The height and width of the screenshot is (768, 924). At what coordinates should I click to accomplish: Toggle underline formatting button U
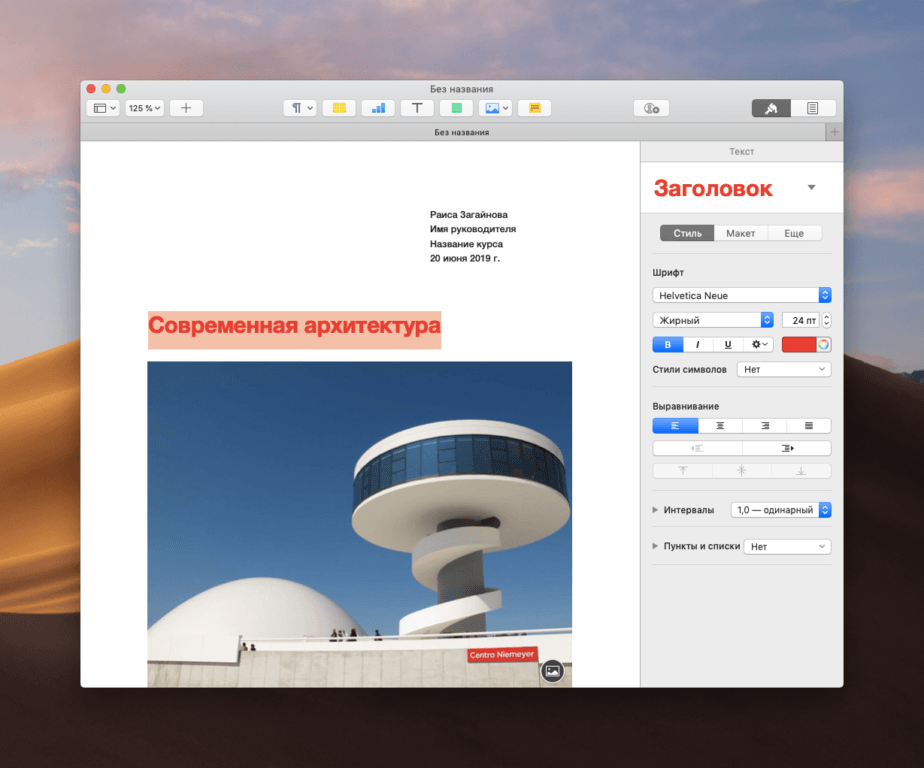pyautogui.click(x=728, y=345)
